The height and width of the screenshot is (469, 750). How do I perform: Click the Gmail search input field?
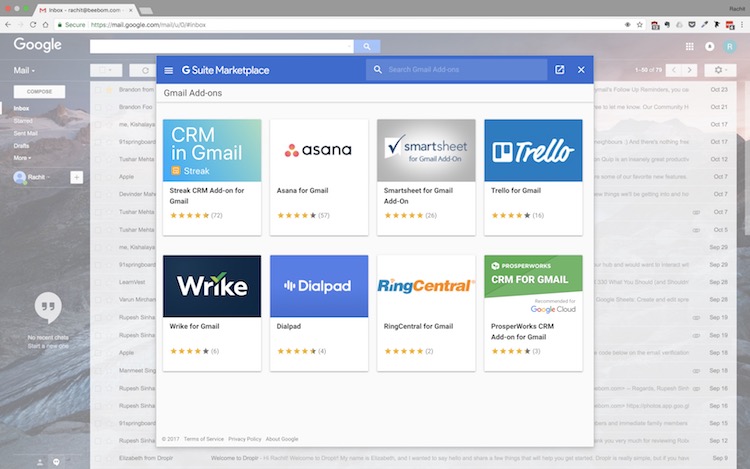pyautogui.click(x=221, y=46)
